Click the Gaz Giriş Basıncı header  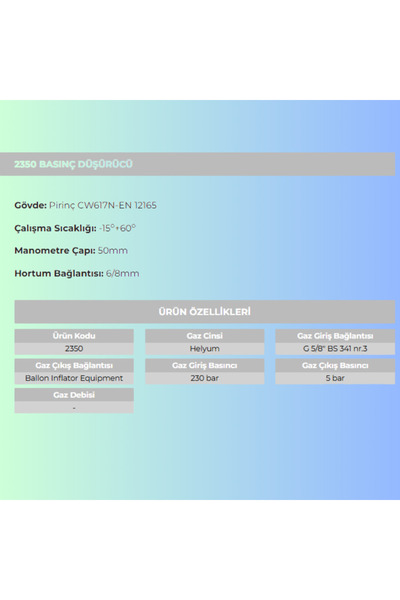pyautogui.click(x=204, y=365)
